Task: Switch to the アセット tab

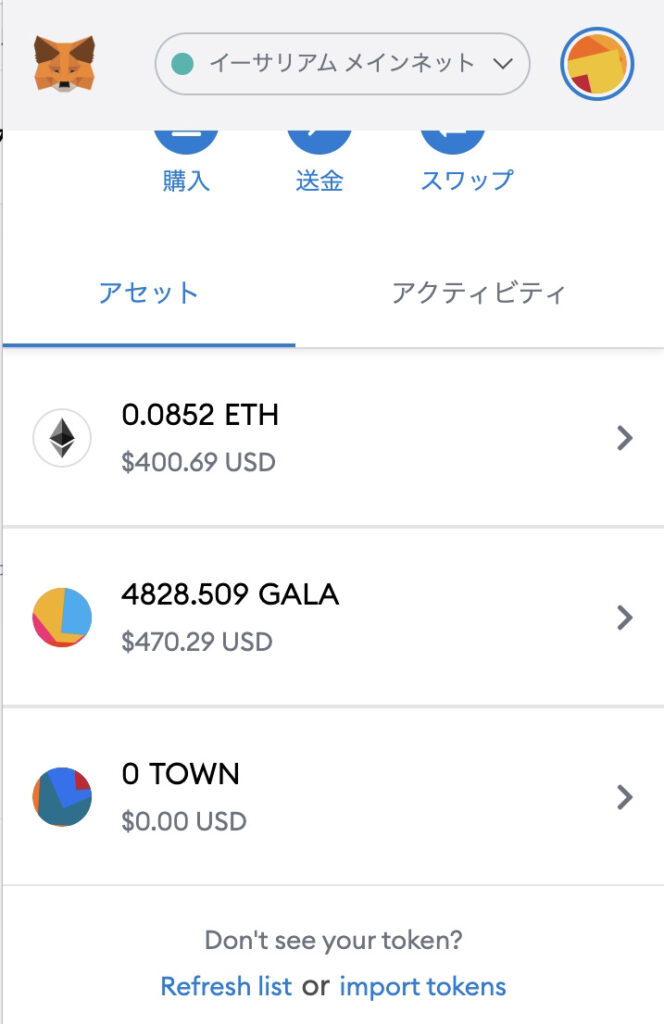Action: point(149,294)
